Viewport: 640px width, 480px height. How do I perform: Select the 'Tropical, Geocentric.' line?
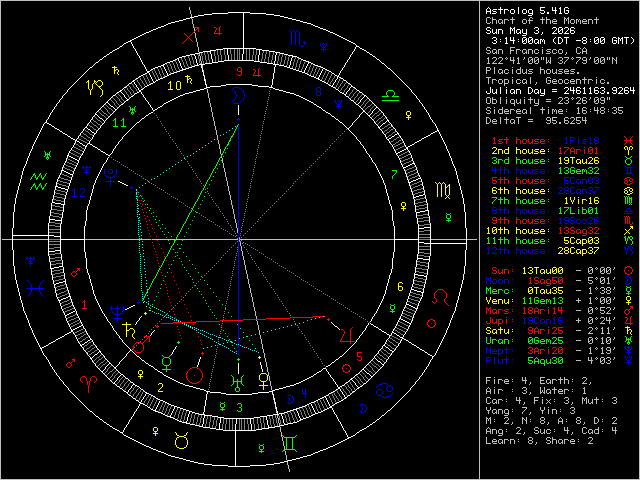click(x=548, y=81)
